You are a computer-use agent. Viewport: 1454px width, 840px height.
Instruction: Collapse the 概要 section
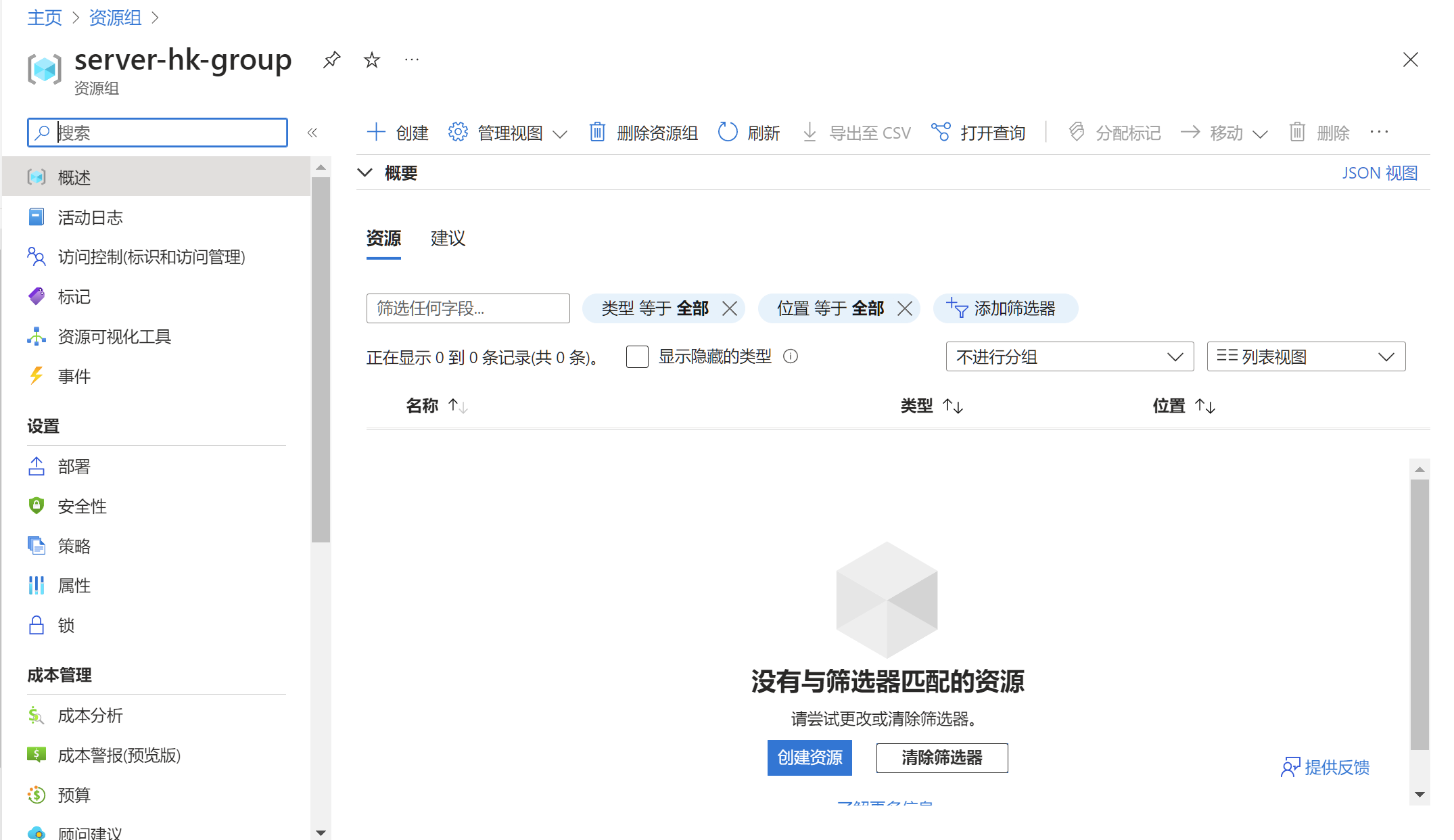(x=365, y=172)
